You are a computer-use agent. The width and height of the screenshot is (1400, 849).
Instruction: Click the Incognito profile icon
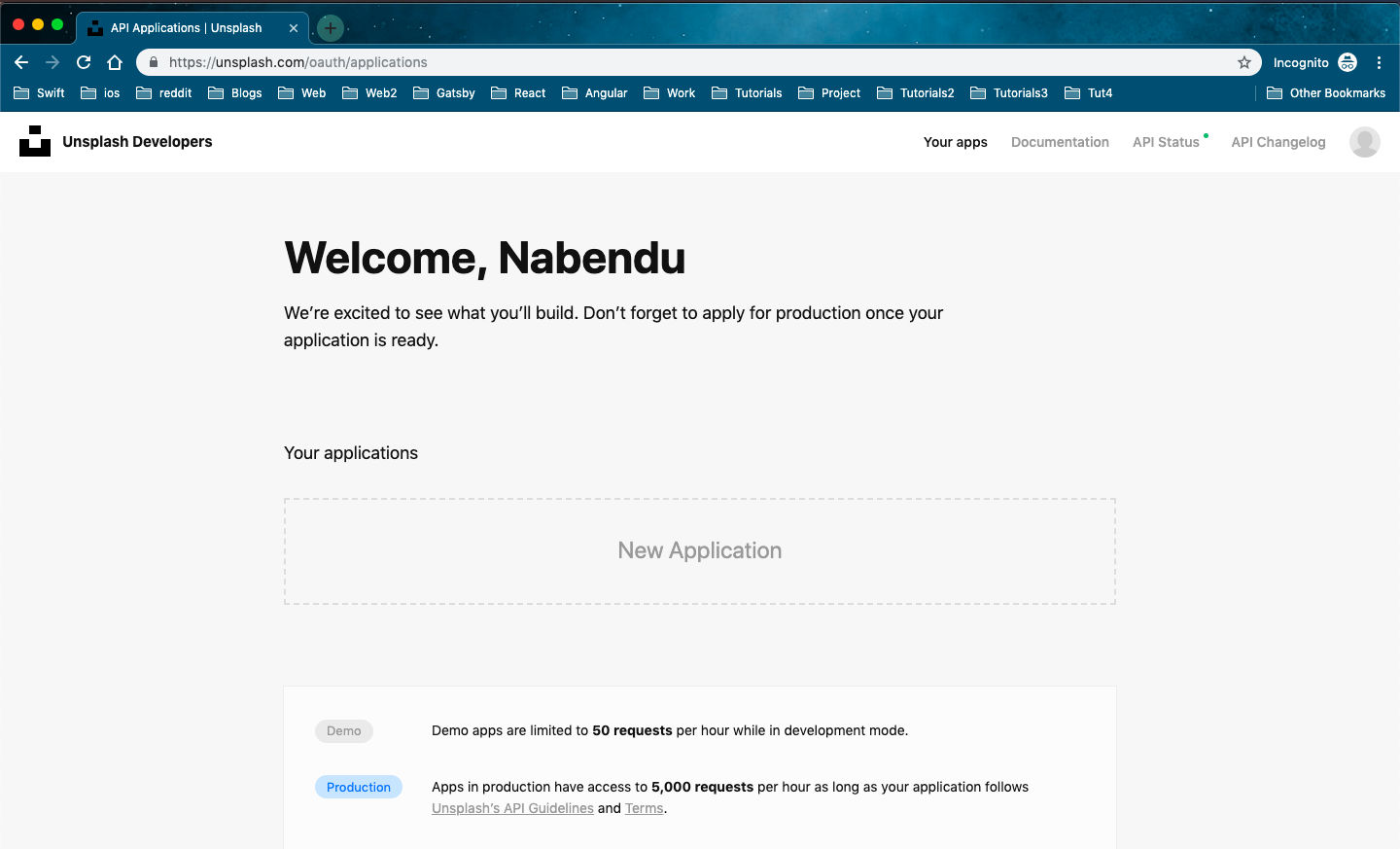1347,62
